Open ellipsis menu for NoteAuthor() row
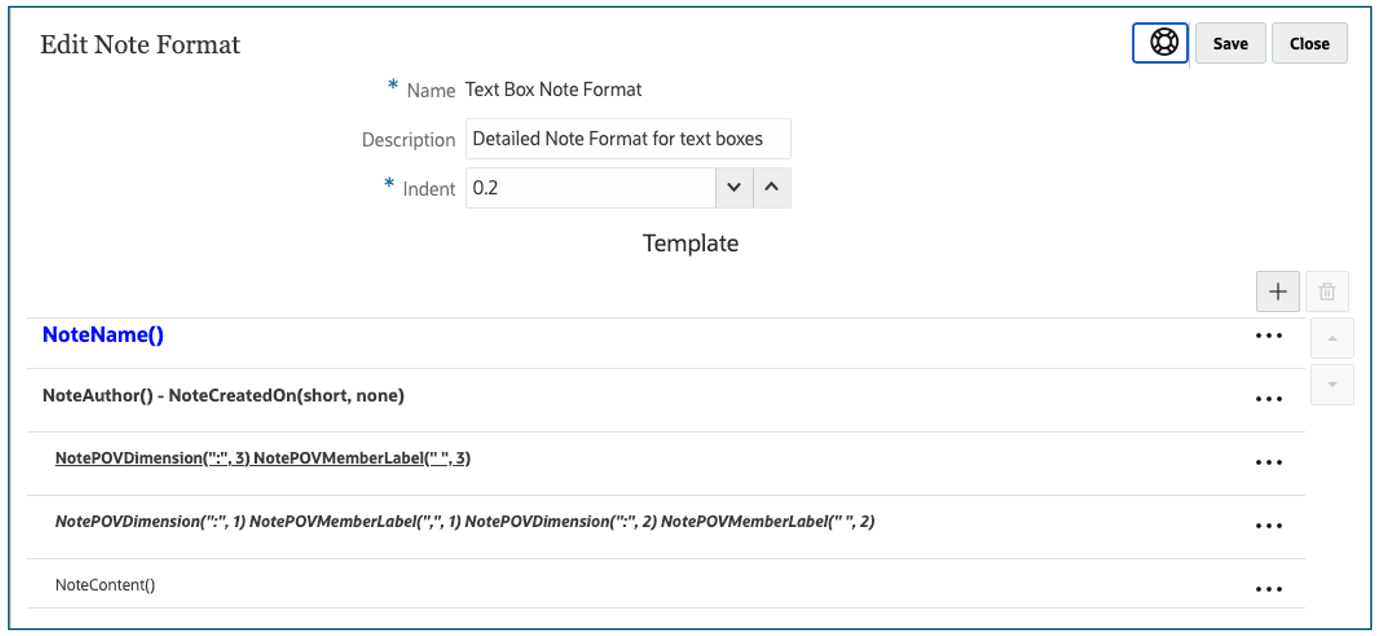Image resolution: width=1379 pixels, height=636 pixels. point(1268,399)
